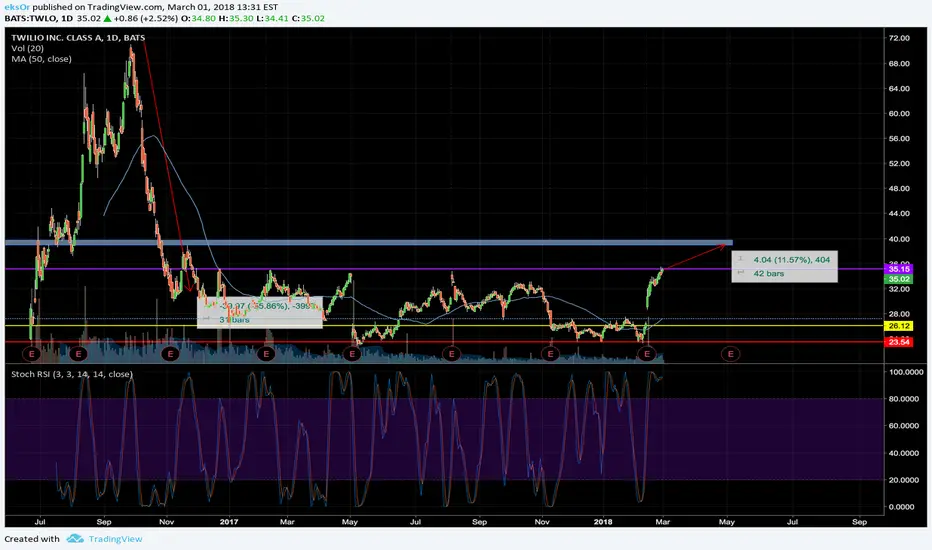Screen dimensions: 932x550
Task: Click the 2017 label on the time axis
Action: (229, 522)
